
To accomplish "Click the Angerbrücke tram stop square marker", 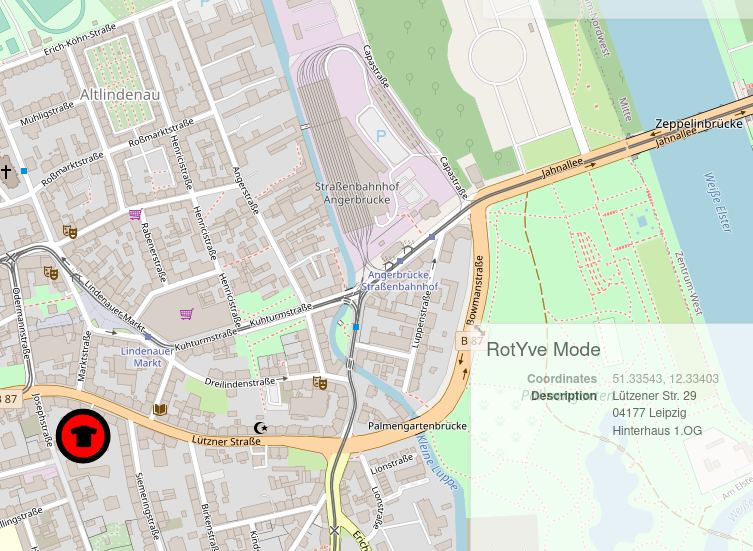I will pos(400,261).
